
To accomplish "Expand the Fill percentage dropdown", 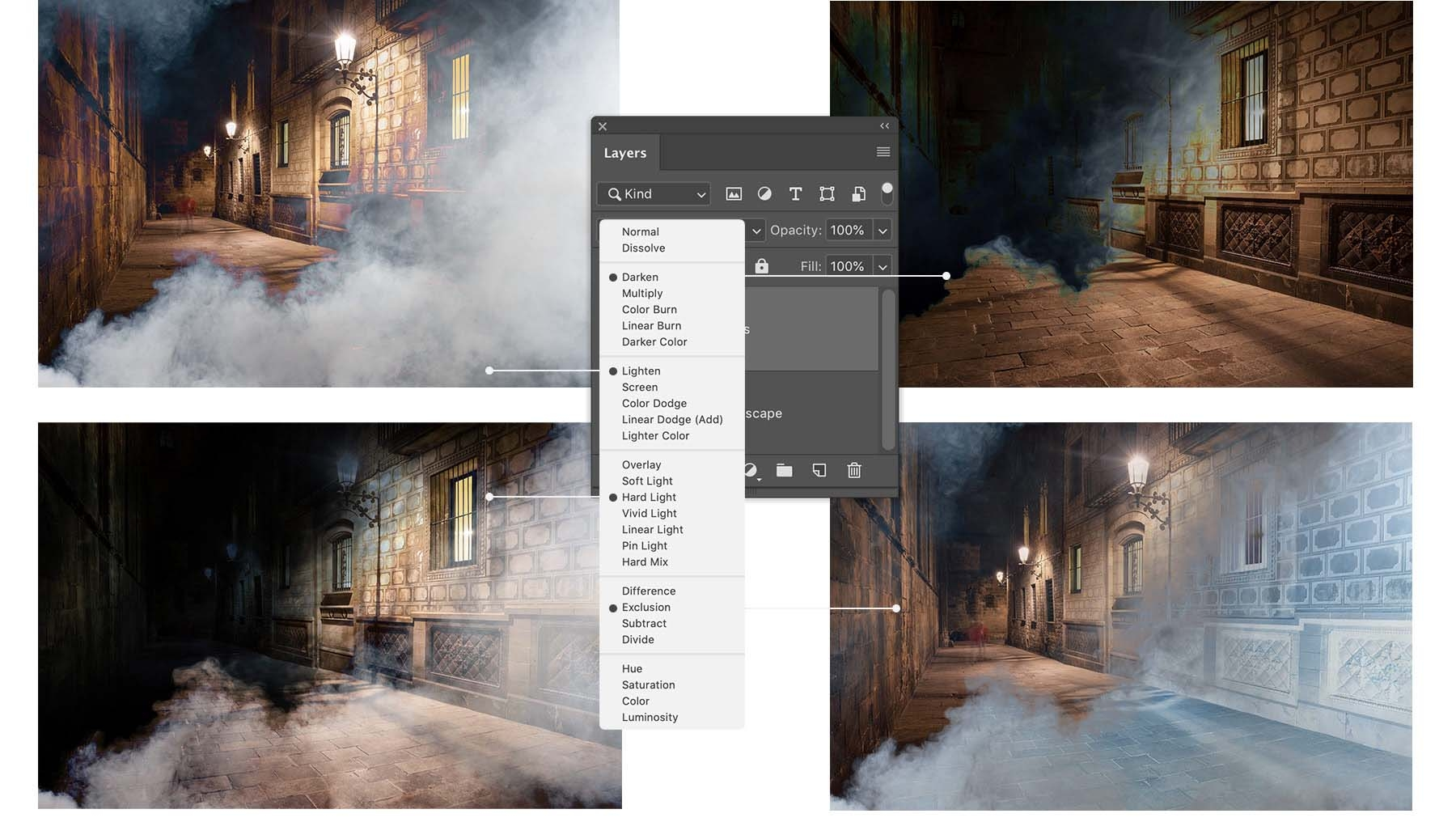I will tap(882, 265).
